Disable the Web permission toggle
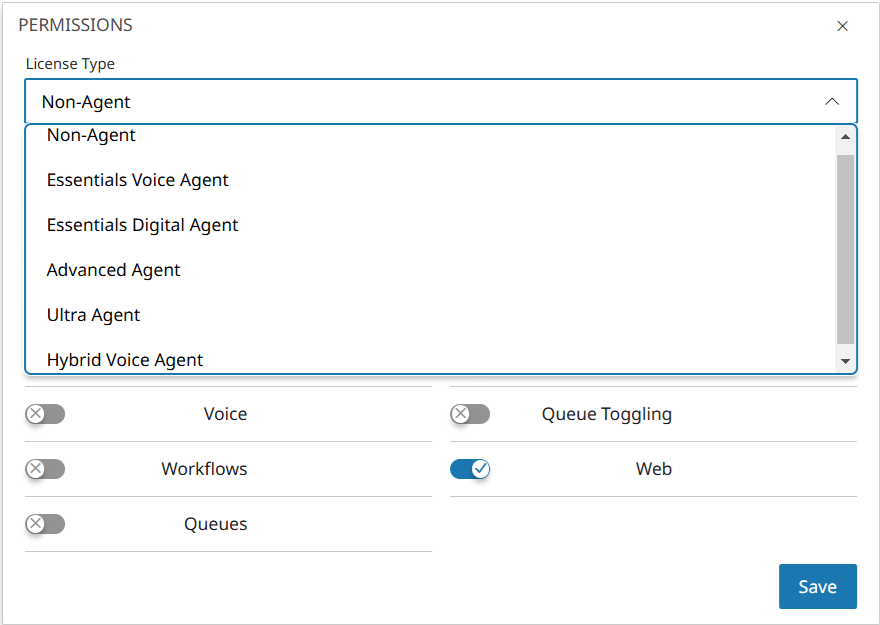The height and width of the screenshot is (625, 880). click(470, 469)
